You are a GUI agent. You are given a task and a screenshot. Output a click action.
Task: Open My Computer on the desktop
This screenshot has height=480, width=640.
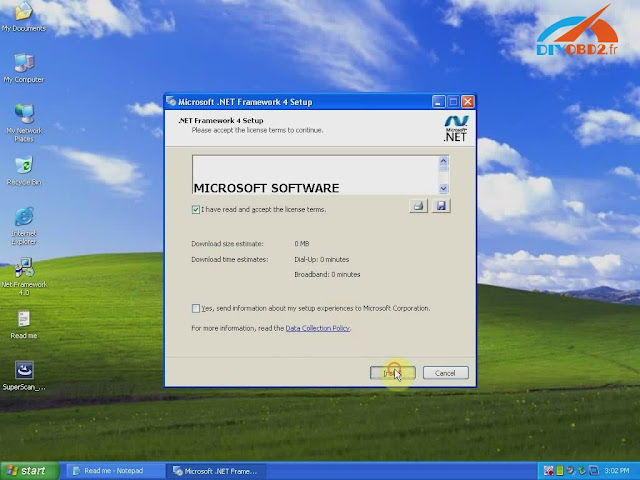pos(24,69)
